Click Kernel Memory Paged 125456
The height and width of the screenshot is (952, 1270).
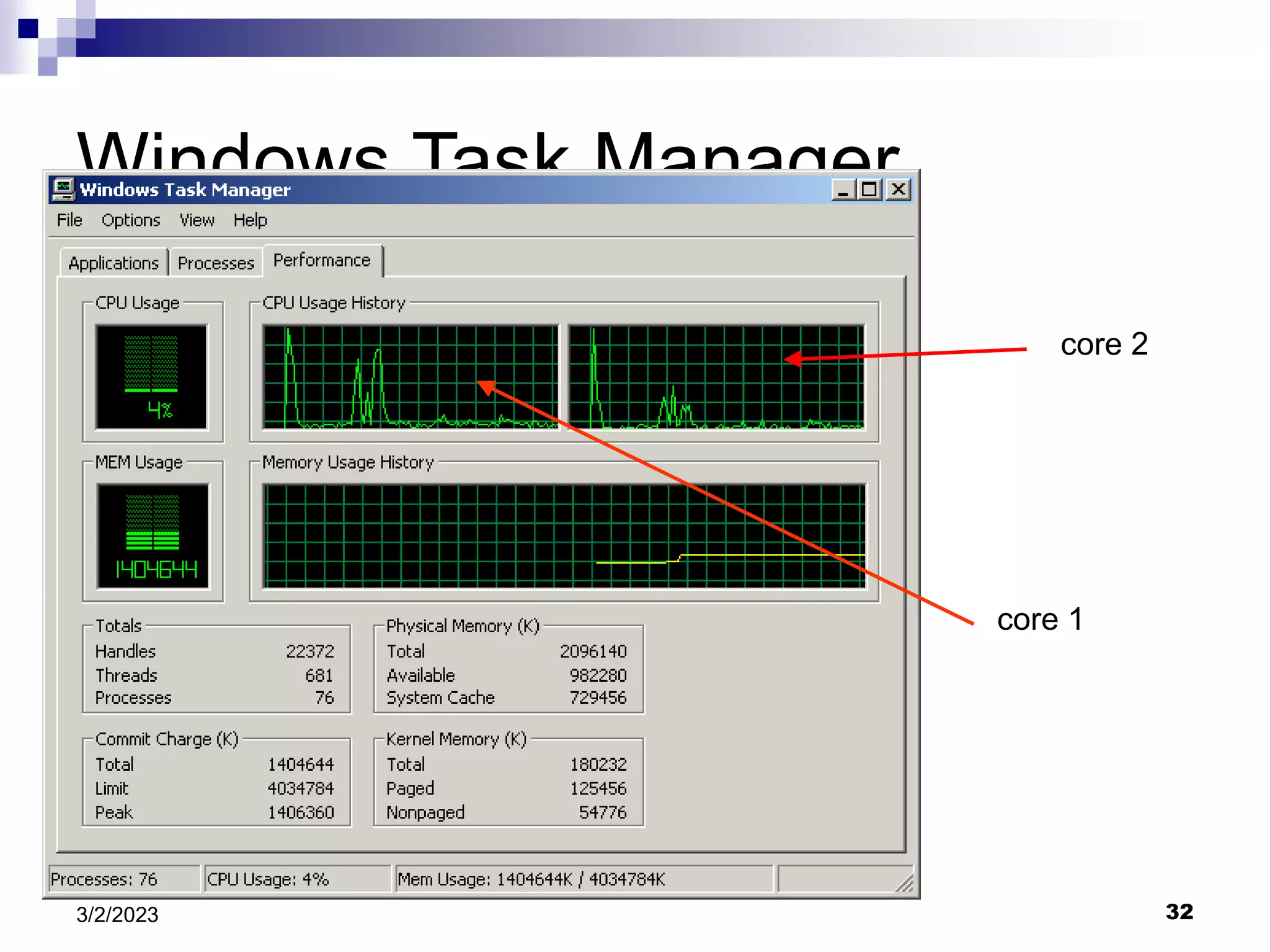tap(598, 788)
